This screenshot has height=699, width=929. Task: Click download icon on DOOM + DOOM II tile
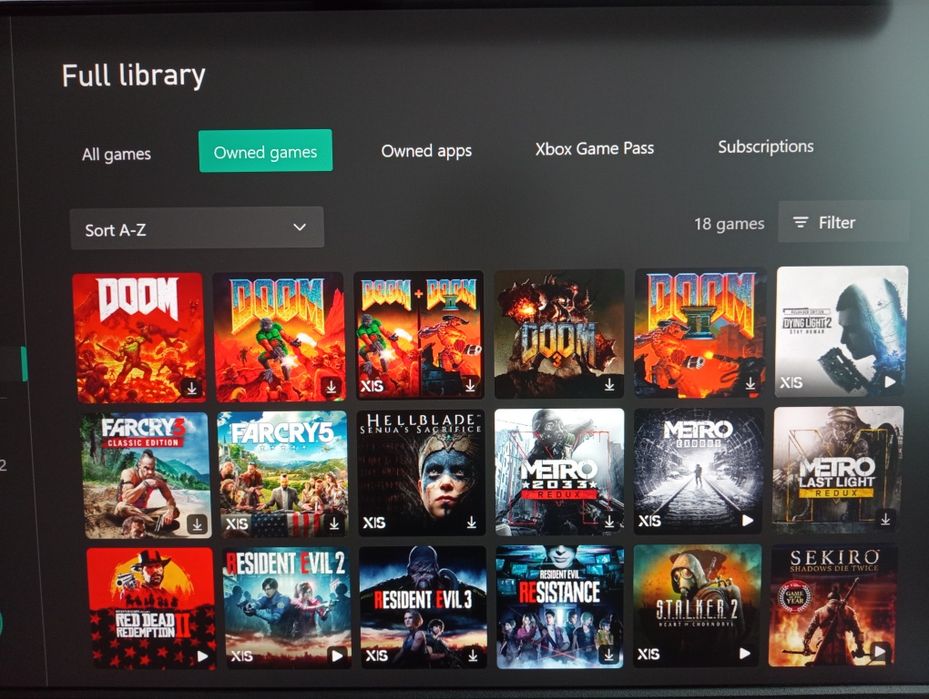point(470,385)
